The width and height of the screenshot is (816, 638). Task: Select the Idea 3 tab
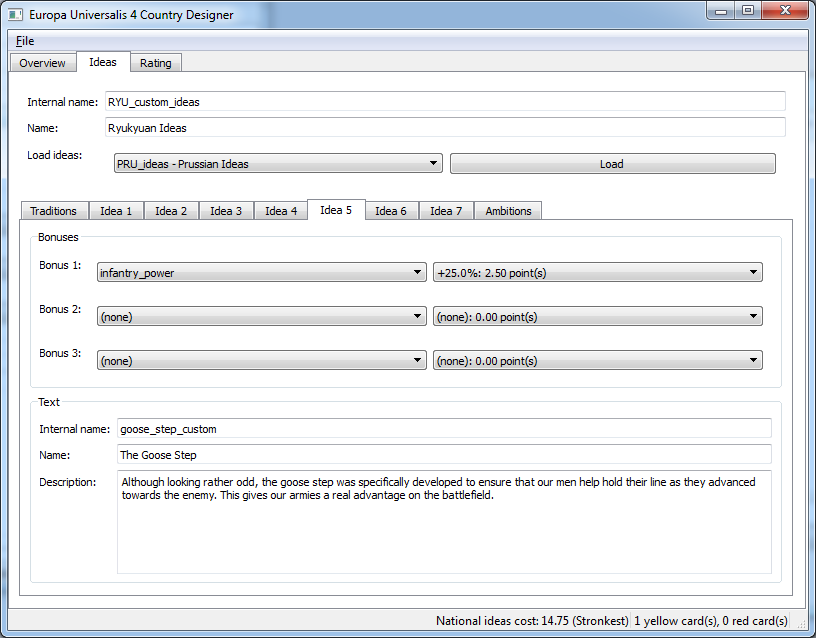[x=226, y=211]
